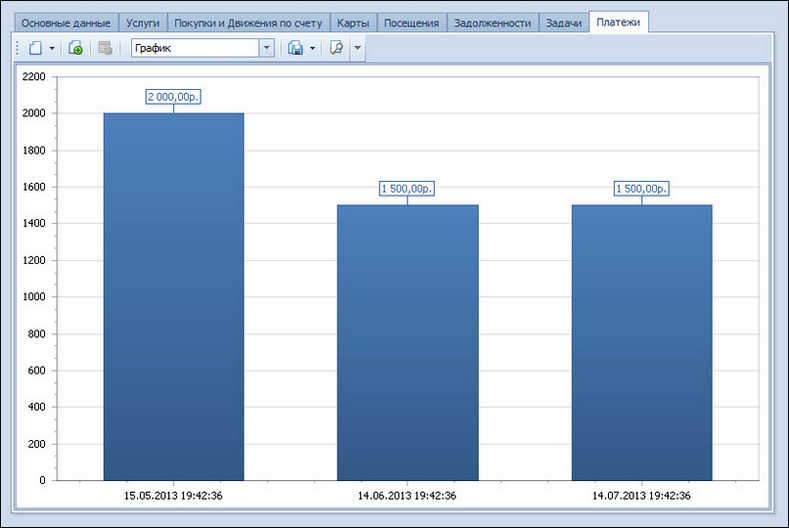Click the 14.07.2013 19:42:36 axis label
Viewport: 789px width, 528px height.
pos(641,496)
